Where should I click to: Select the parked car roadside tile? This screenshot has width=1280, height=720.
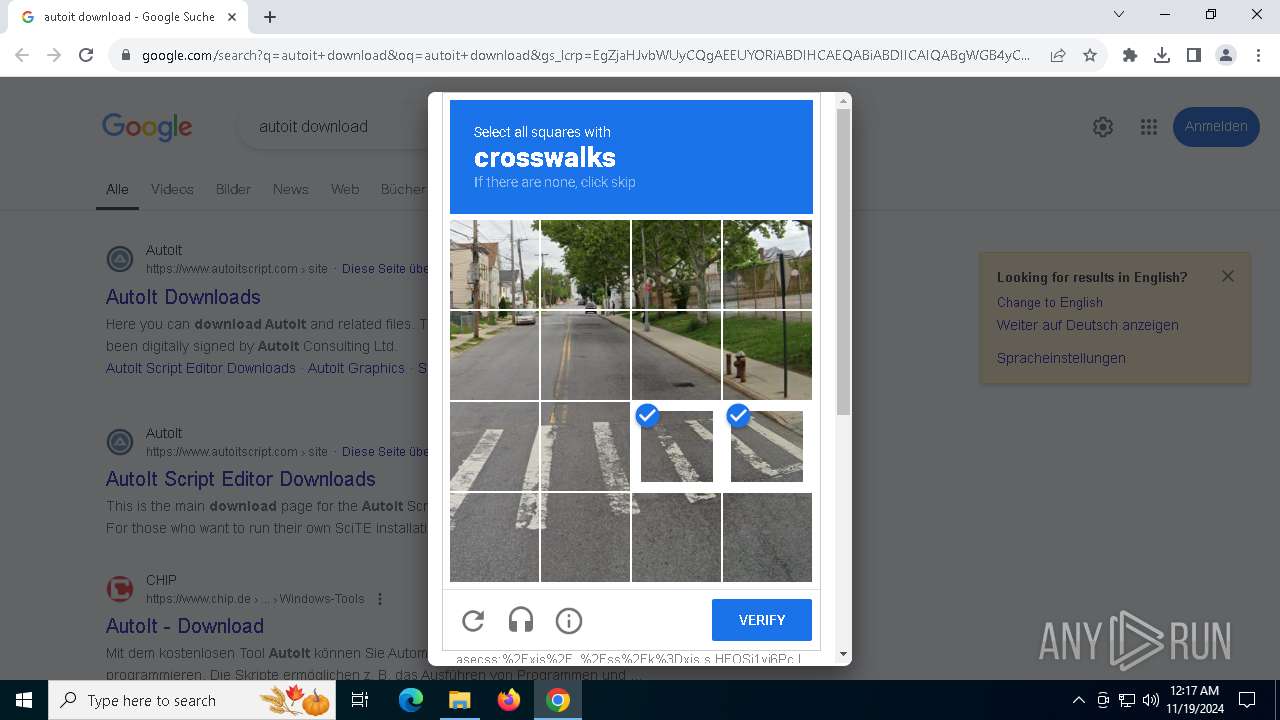(x=494, y=355)
